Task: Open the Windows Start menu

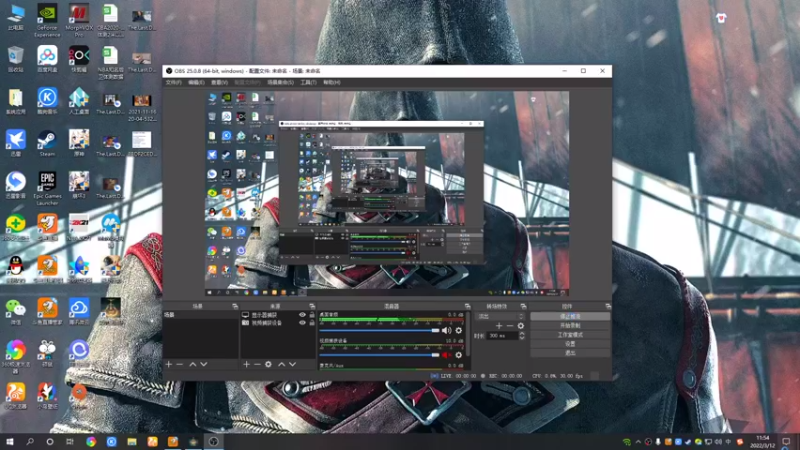Action: coord(10,442)
